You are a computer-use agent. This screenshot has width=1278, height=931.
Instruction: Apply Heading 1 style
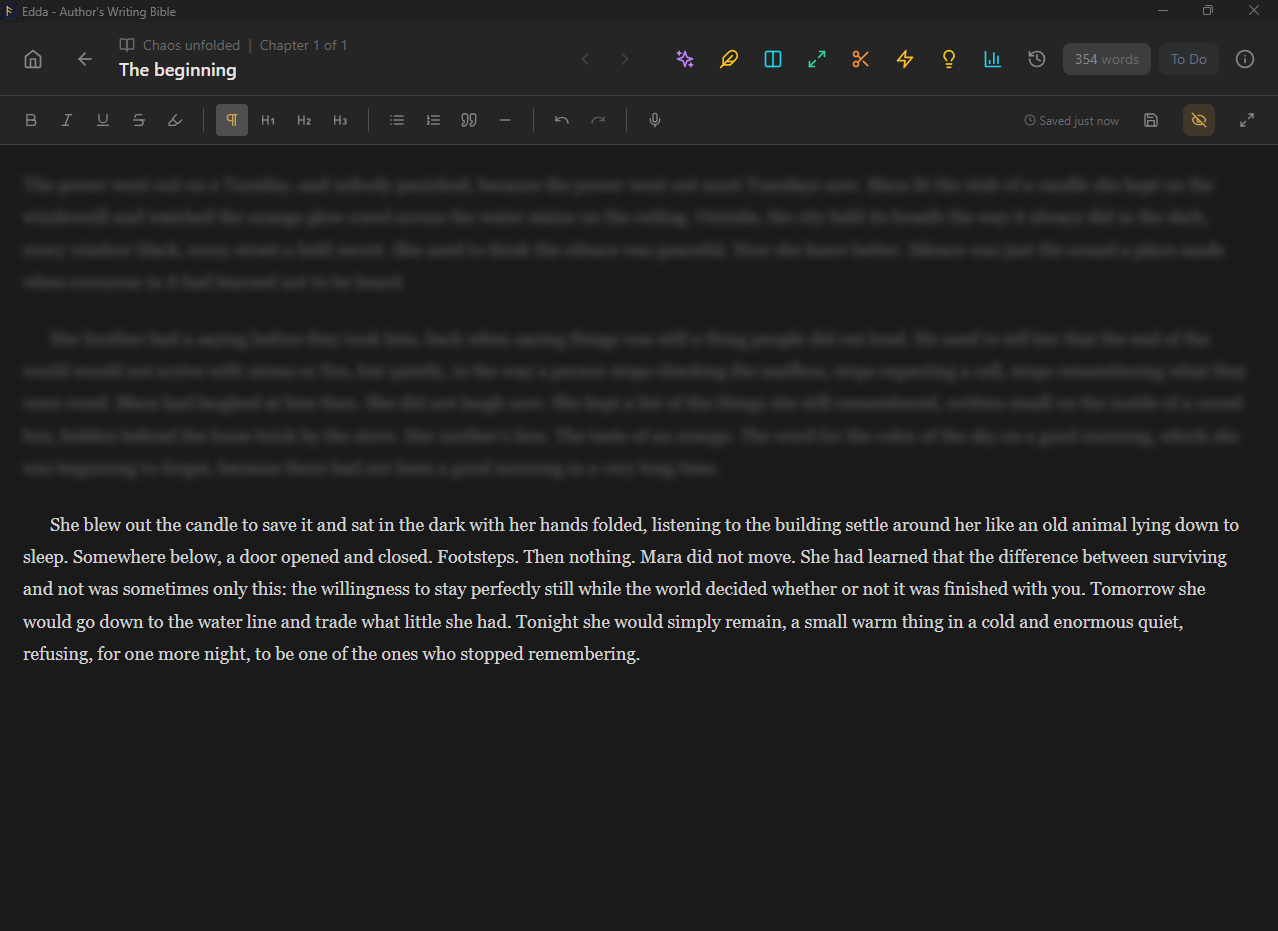tap(268, 120)
